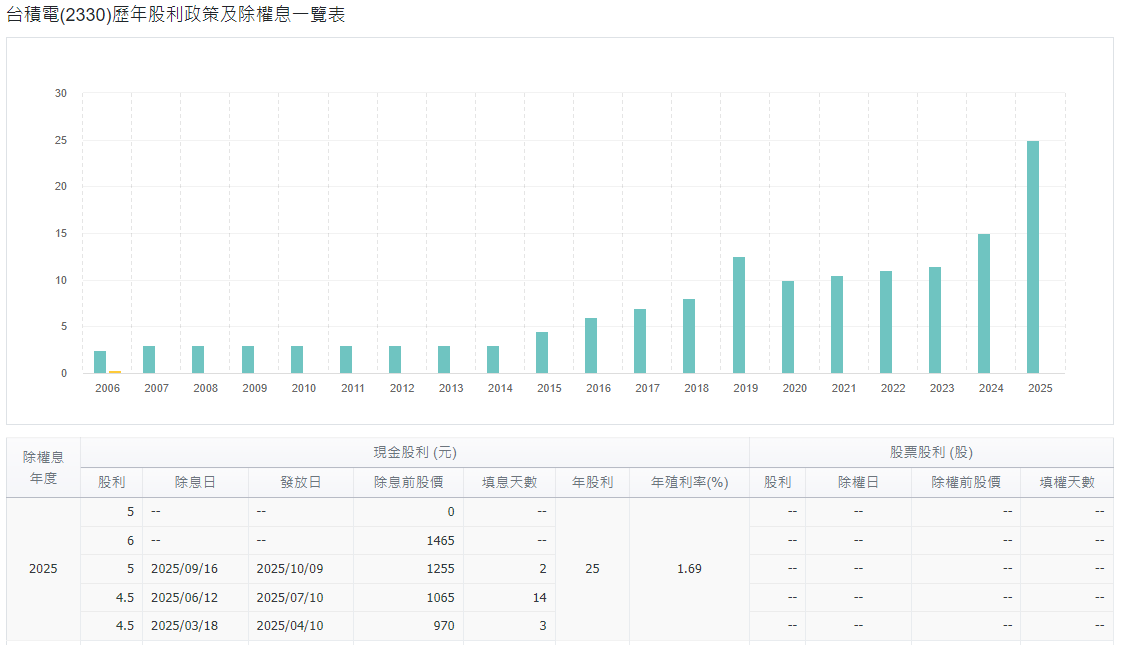
Task: Click the 2019 teal bar in the chart
Action: point(739,315)
